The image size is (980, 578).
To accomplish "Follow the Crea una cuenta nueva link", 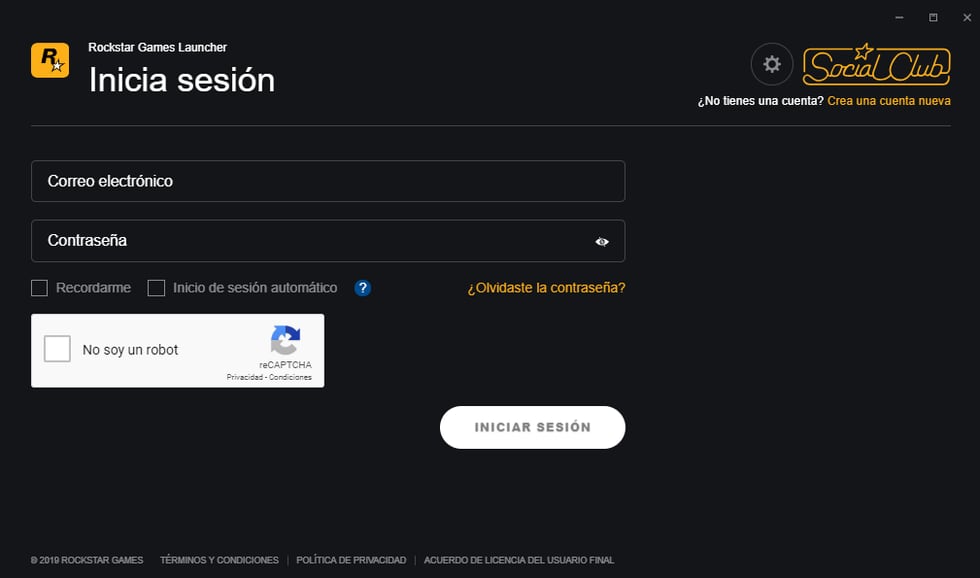I will [889, 101].
